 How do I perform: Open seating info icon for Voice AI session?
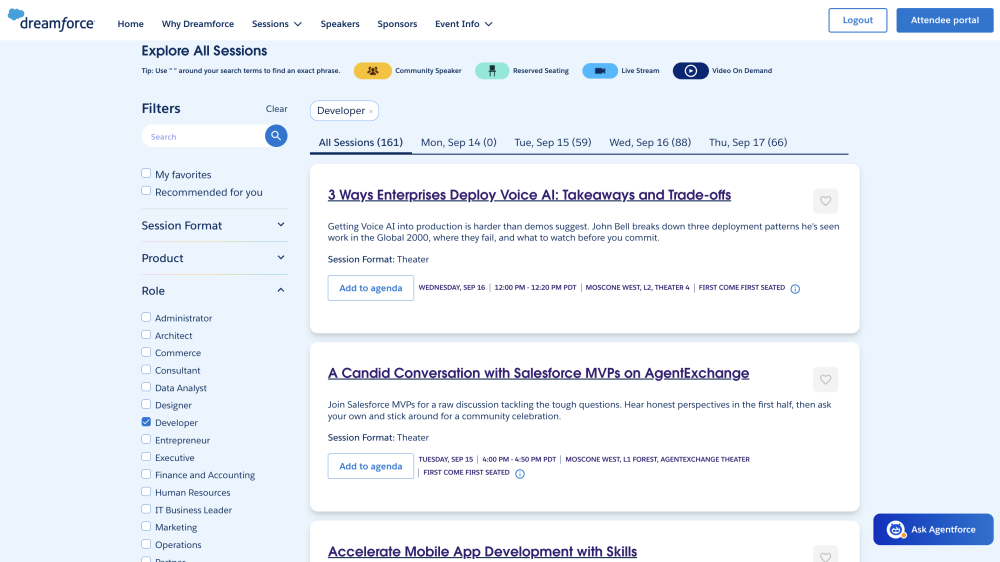[795, 289]
